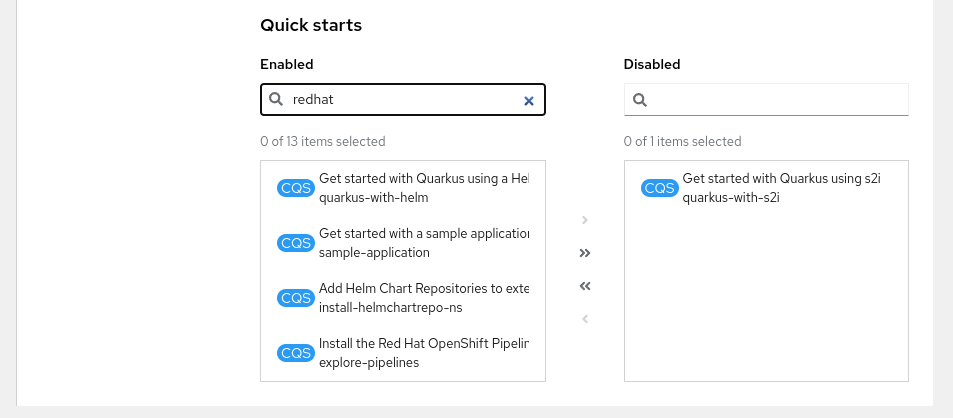Move all quick starts to Disabled list
The height and width of the screenshot is (418, 953).
point(585,253)
